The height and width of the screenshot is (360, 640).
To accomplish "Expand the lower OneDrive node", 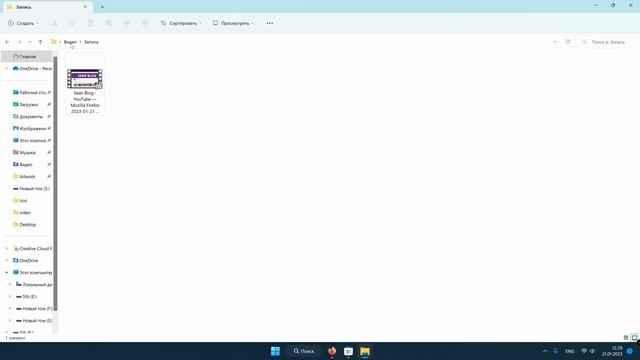I will pyautogui.click(x=7, y=260).
